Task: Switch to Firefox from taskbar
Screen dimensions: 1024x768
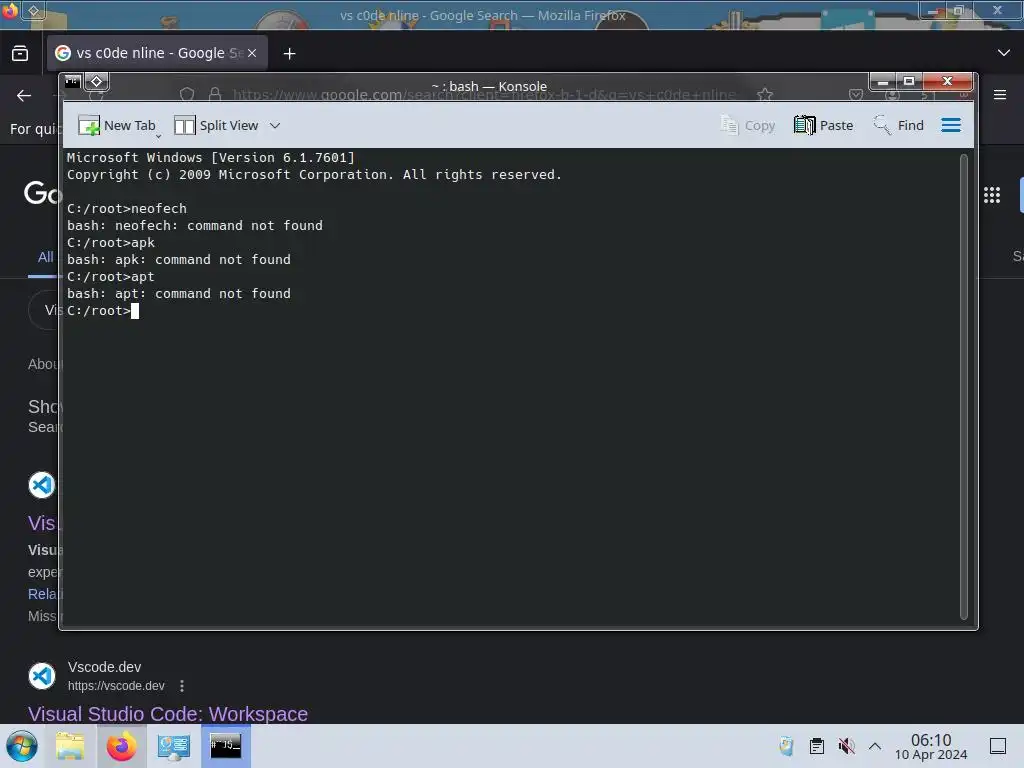Action: pos(121,746)
